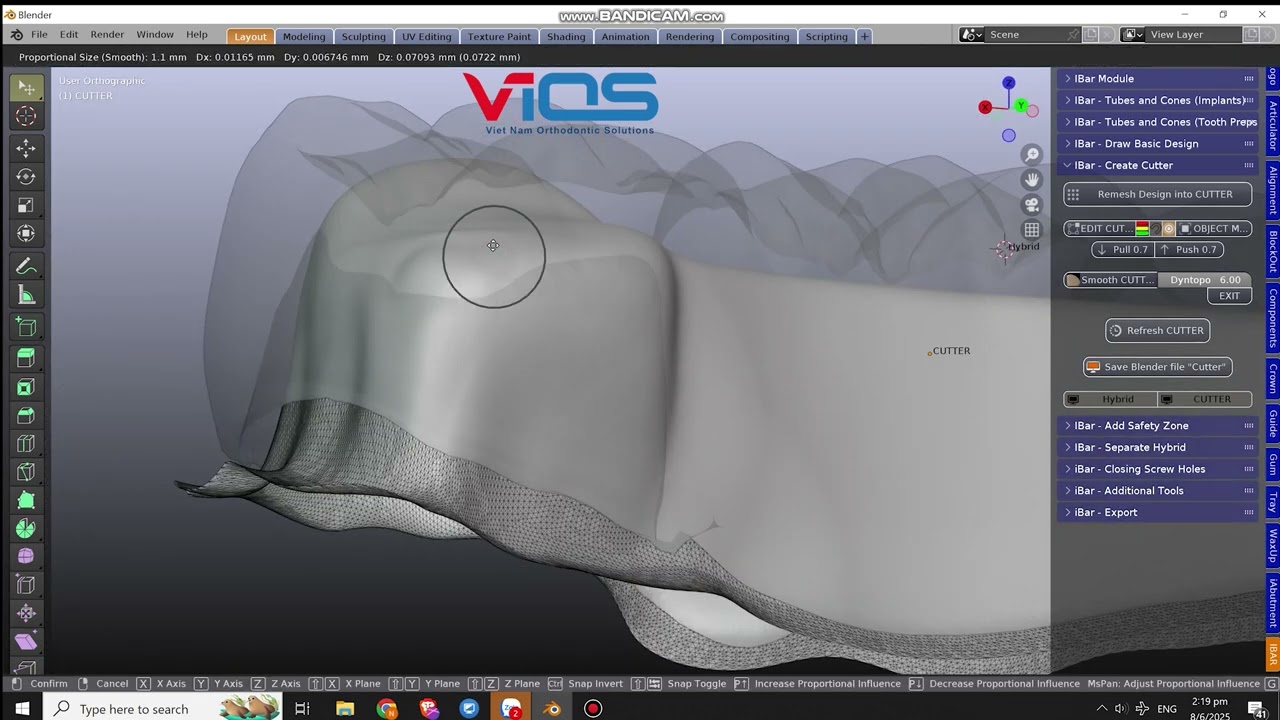Click the red X axis gizmo ball

[x=985, y=107]
